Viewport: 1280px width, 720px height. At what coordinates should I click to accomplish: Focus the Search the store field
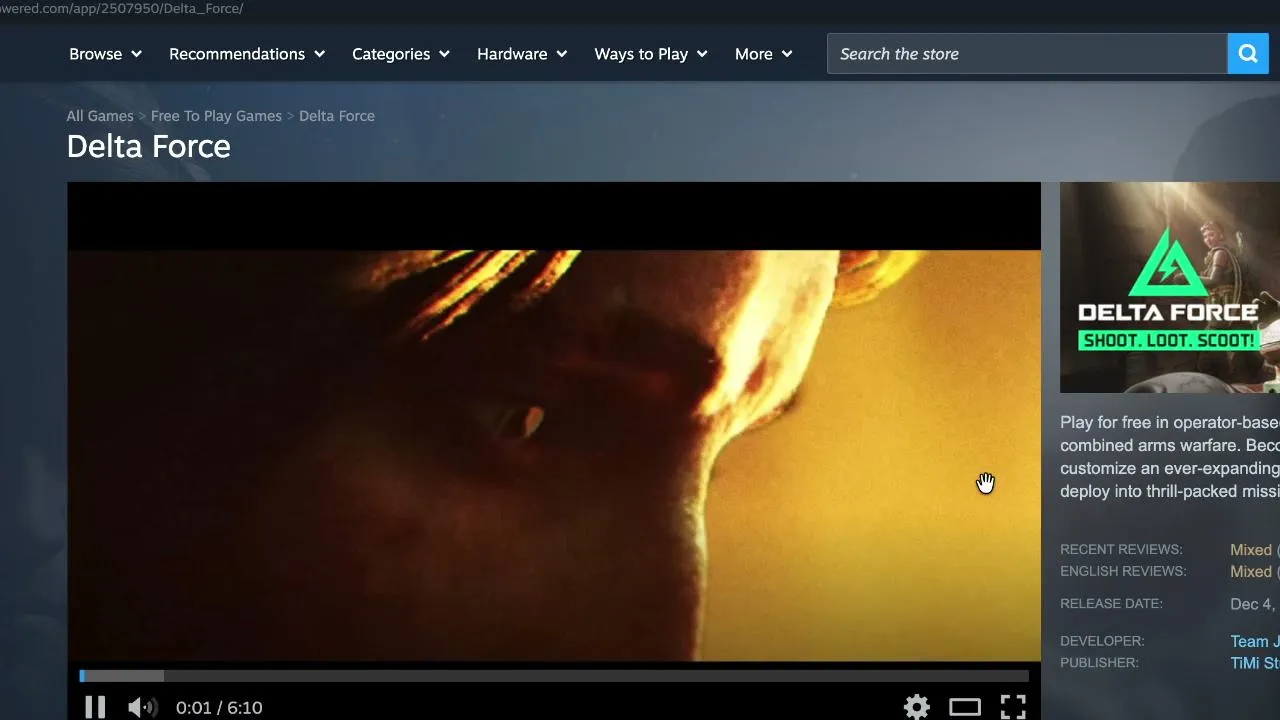[x=1027, y=54]
